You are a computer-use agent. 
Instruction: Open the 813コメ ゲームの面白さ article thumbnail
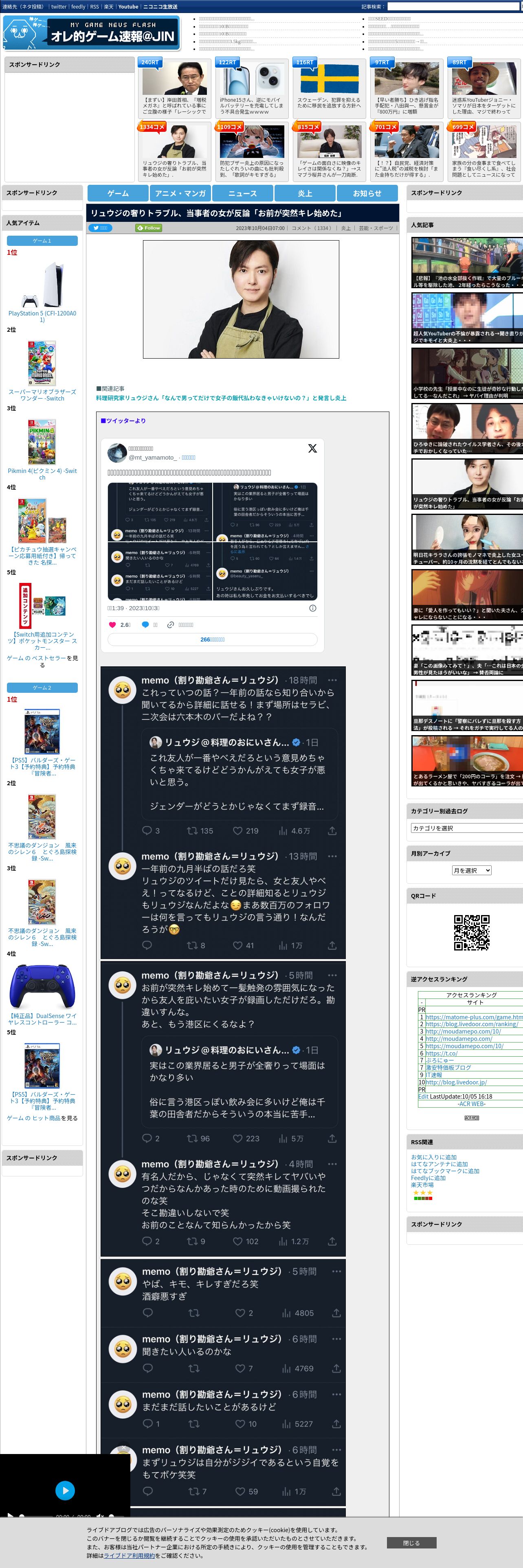tap(329, 141)
